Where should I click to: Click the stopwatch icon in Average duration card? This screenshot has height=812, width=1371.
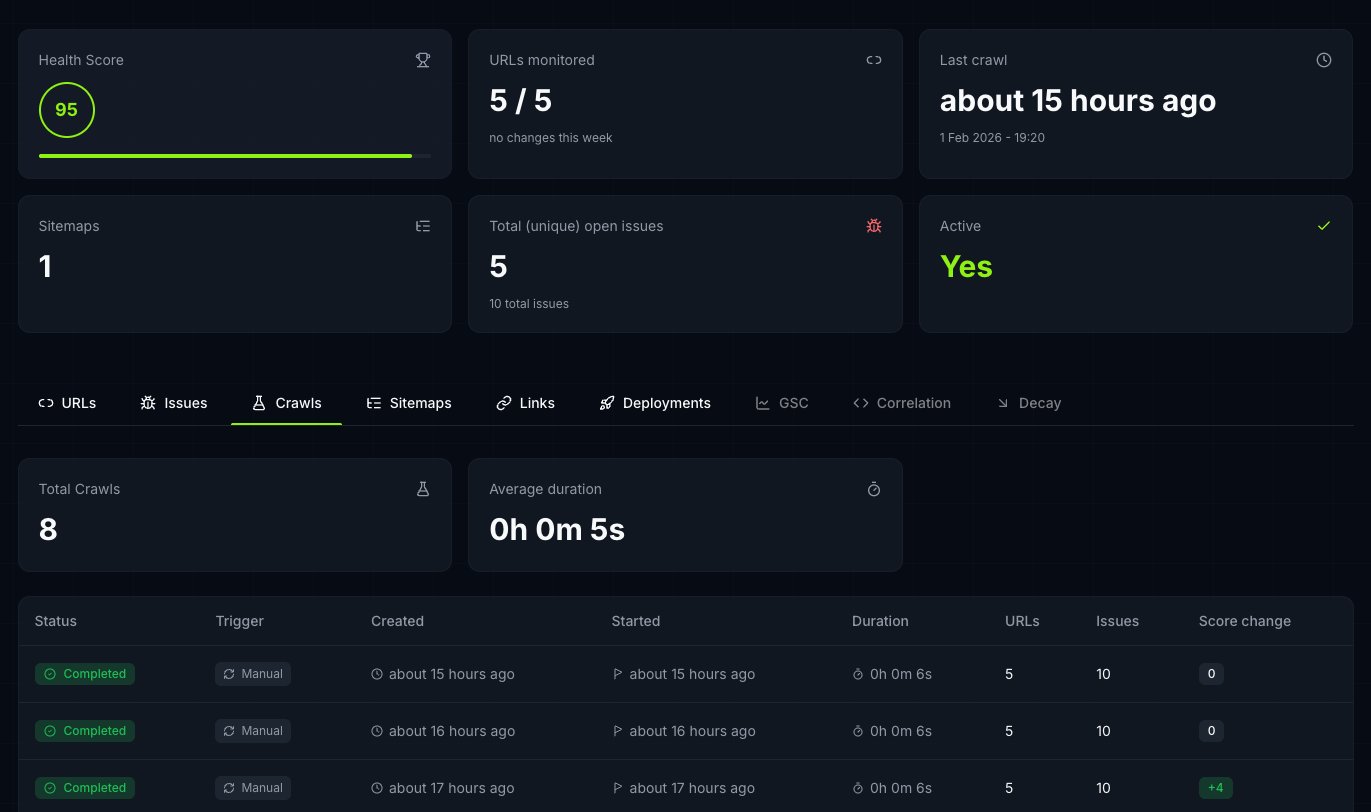point(874,489)
